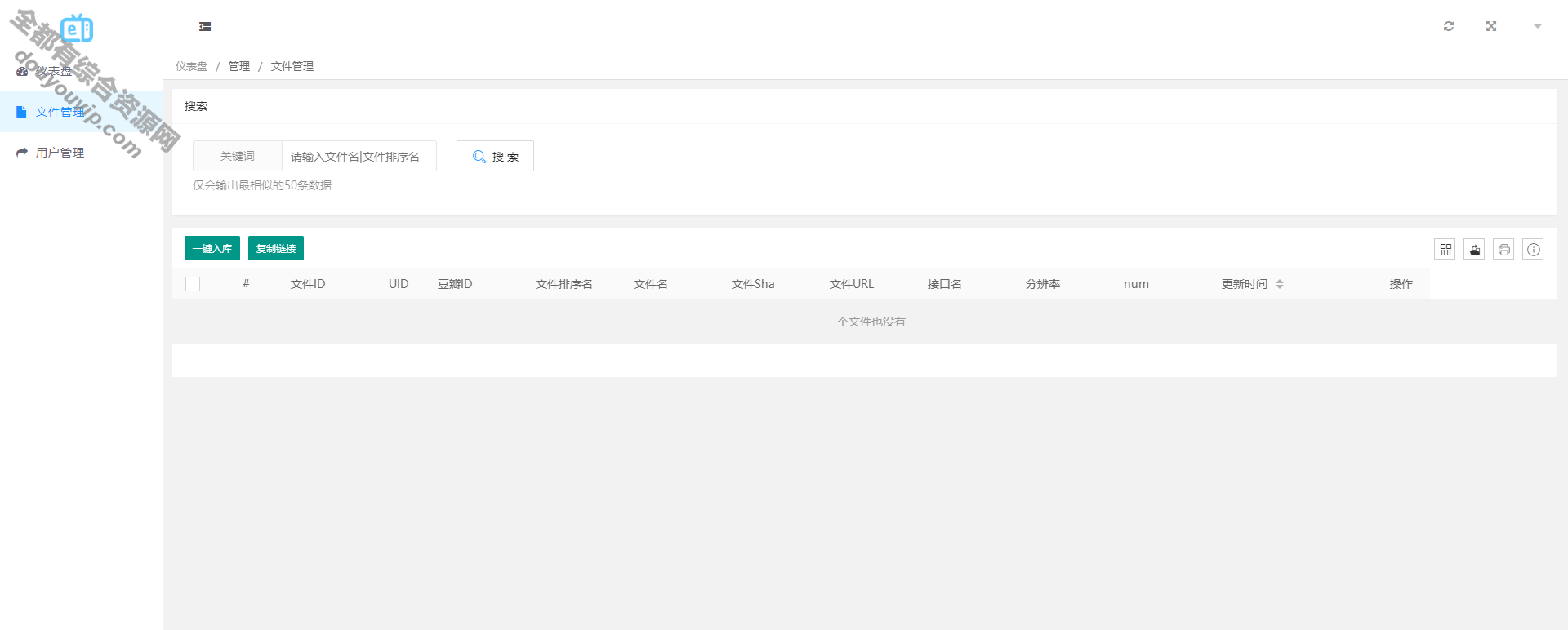
Task: Open 文件管理 in the sidebar
Action: tap(82, 112)
